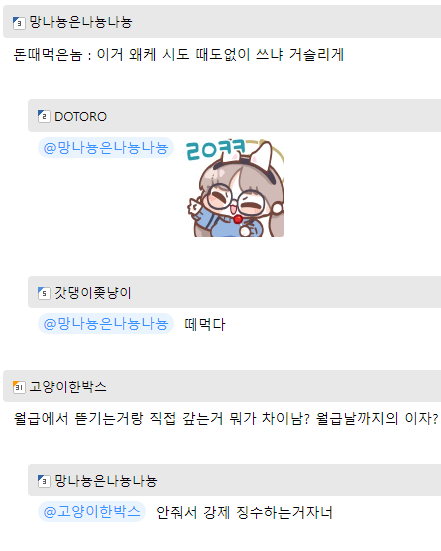Click the reply text 떼먹다
The image size is (441, 551).
point(205,324)
